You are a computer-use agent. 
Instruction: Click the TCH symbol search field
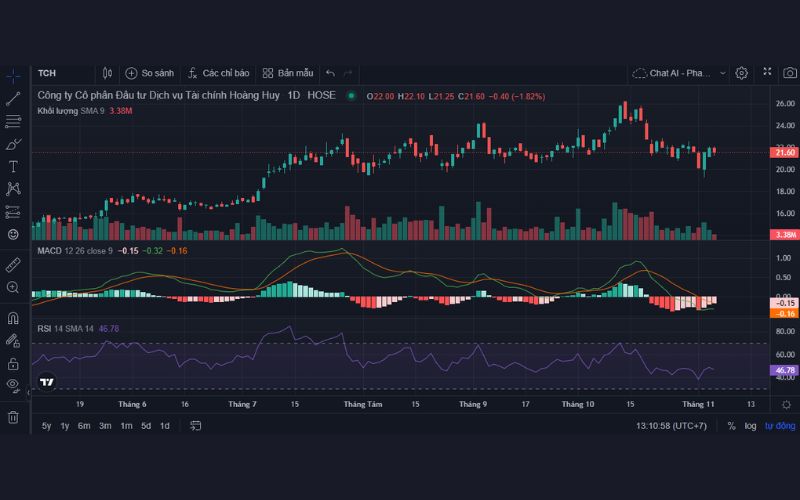point(60,73)
